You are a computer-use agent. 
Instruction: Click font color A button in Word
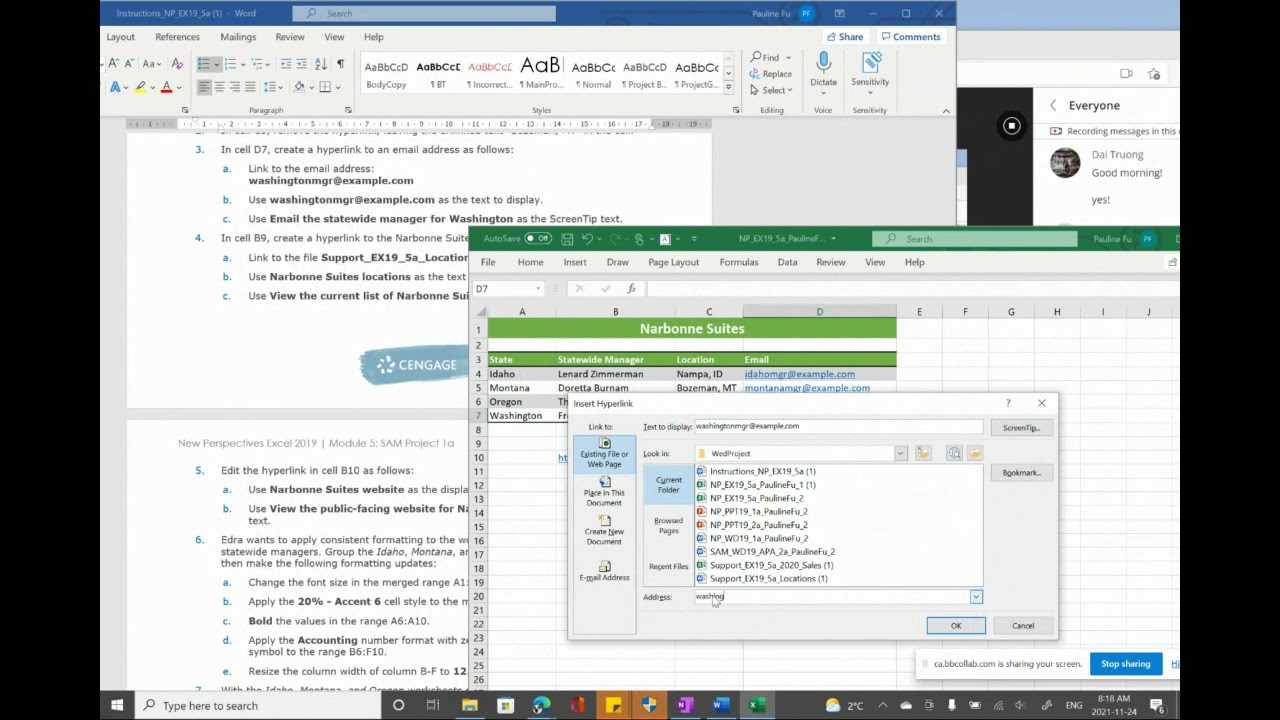pyautogui.click(x=167, y=87)
